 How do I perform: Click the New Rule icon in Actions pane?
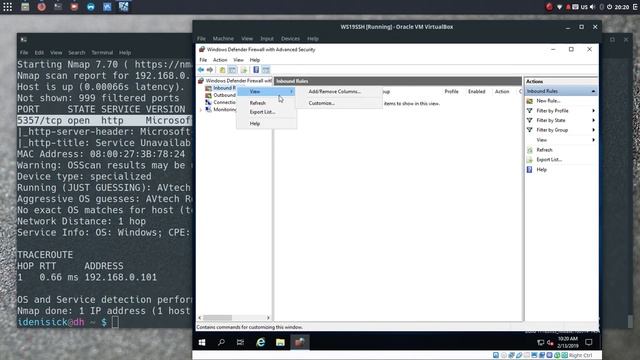529,101
